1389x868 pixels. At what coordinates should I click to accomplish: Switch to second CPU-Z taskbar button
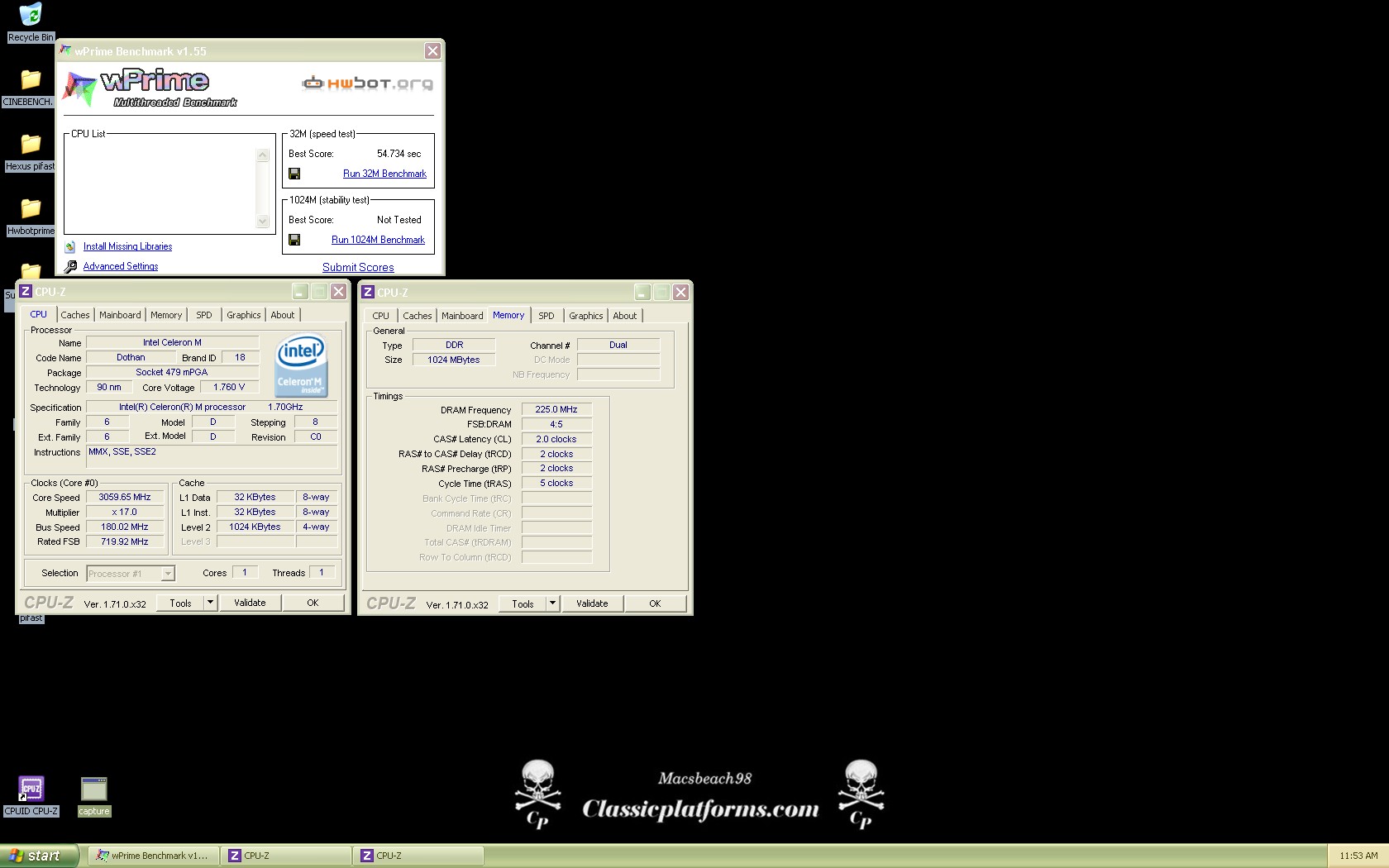(x=418, y=856)
